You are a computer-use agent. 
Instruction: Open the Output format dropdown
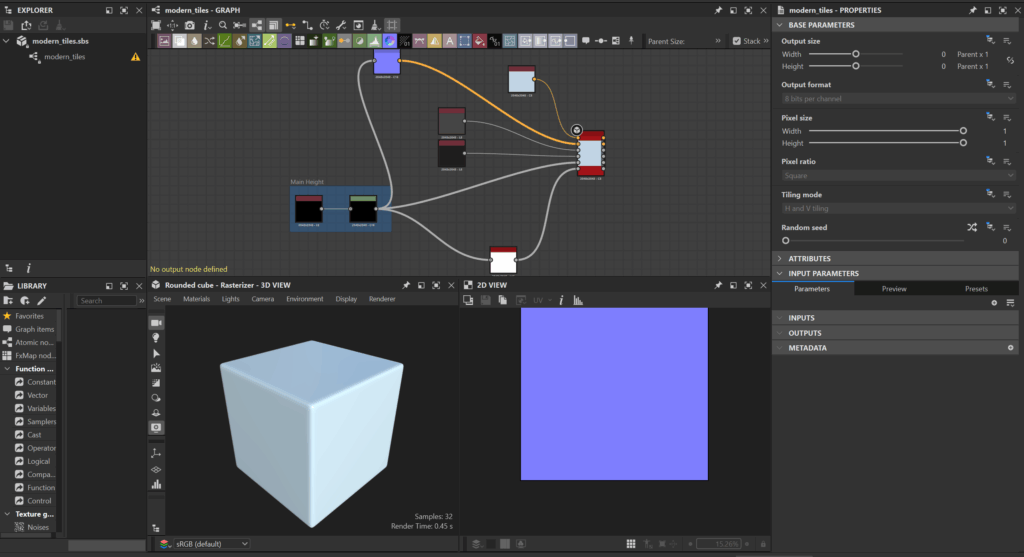click(x=898, y=99)
